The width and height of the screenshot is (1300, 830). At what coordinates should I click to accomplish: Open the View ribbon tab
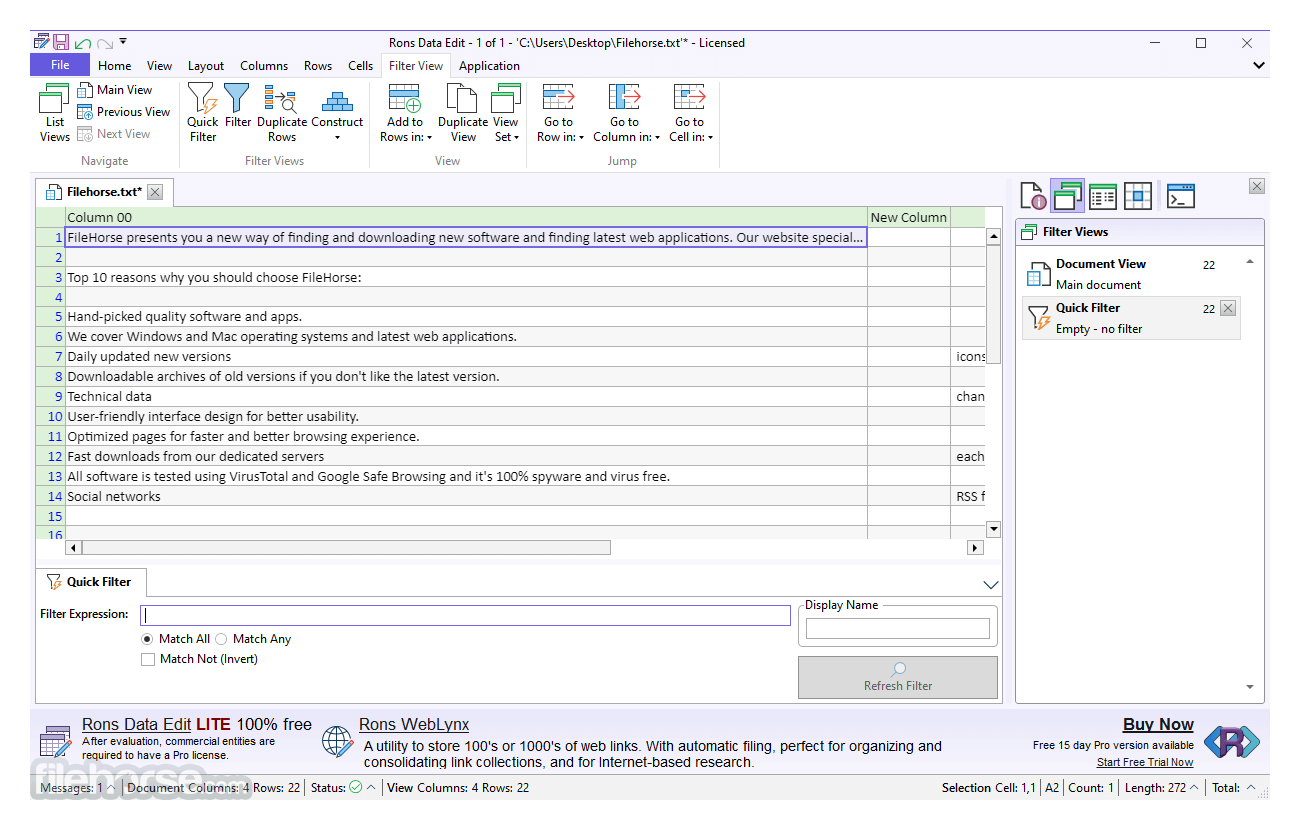(x=160, y=66)
